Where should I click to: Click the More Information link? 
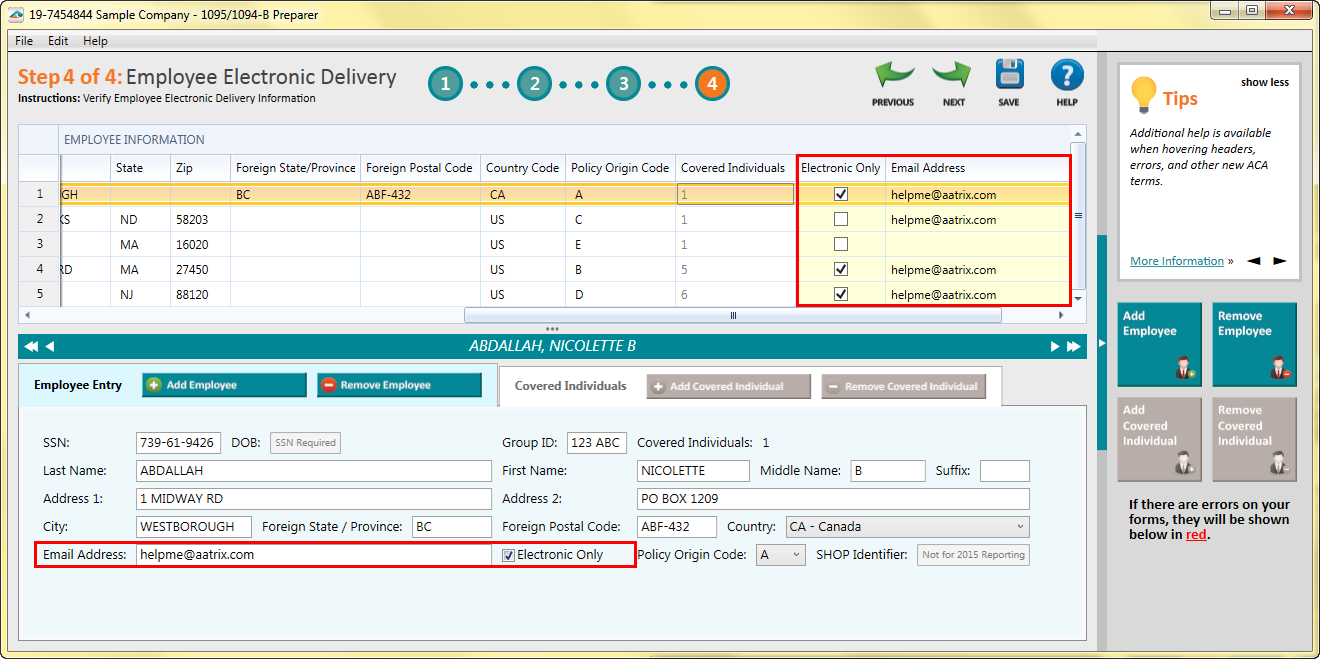[x=1176, y=261]
